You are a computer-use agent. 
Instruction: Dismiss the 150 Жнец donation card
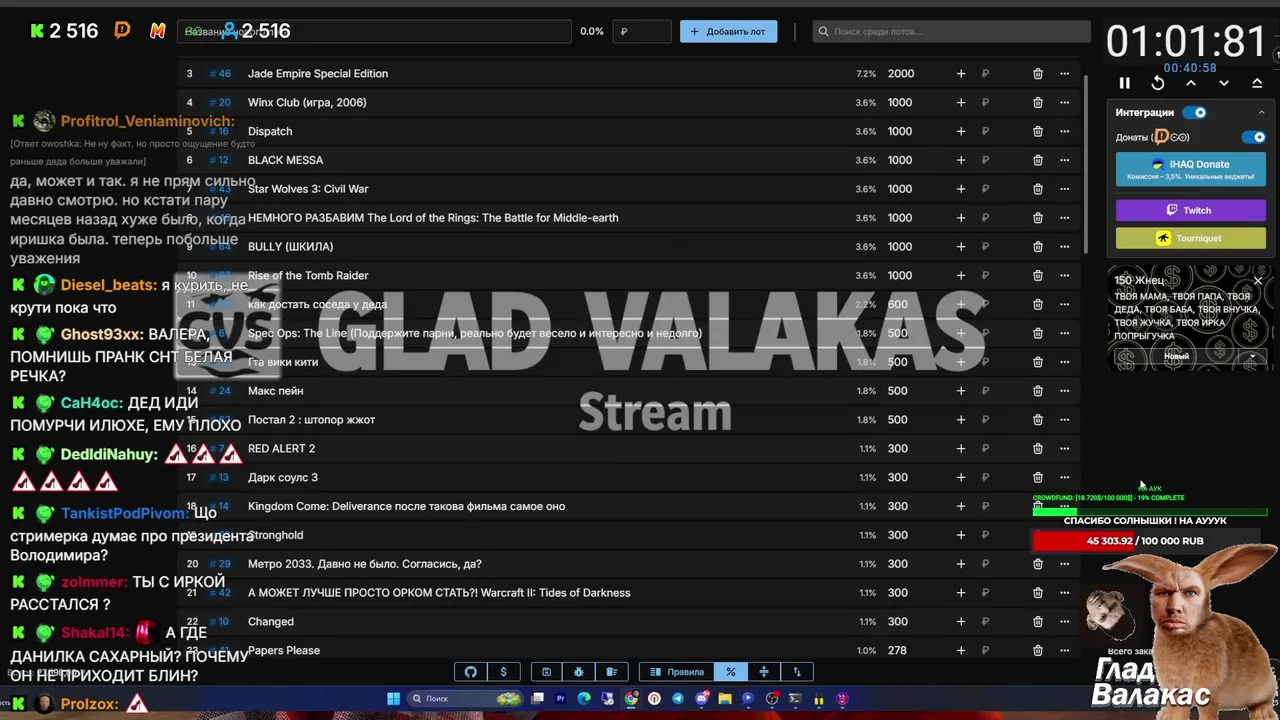tap(1258, 281)
